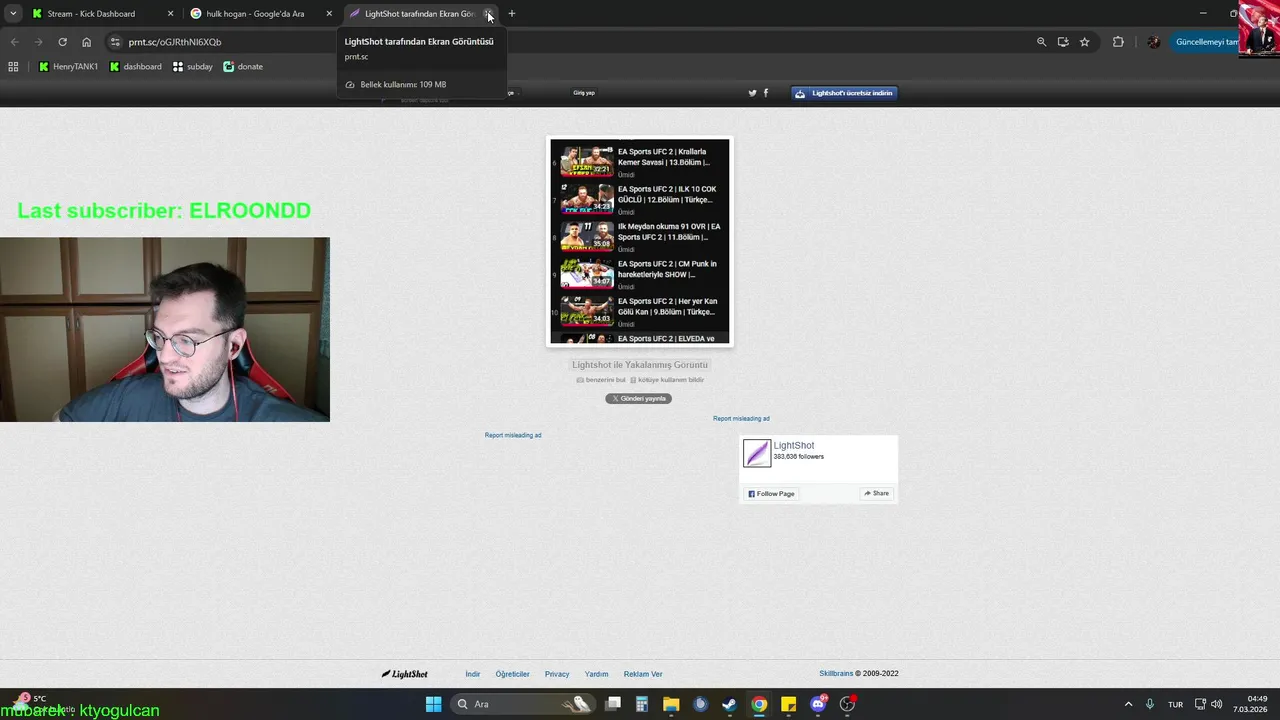Go back to previous page
Screen dimensions: 1280x720
click(14, 42)
